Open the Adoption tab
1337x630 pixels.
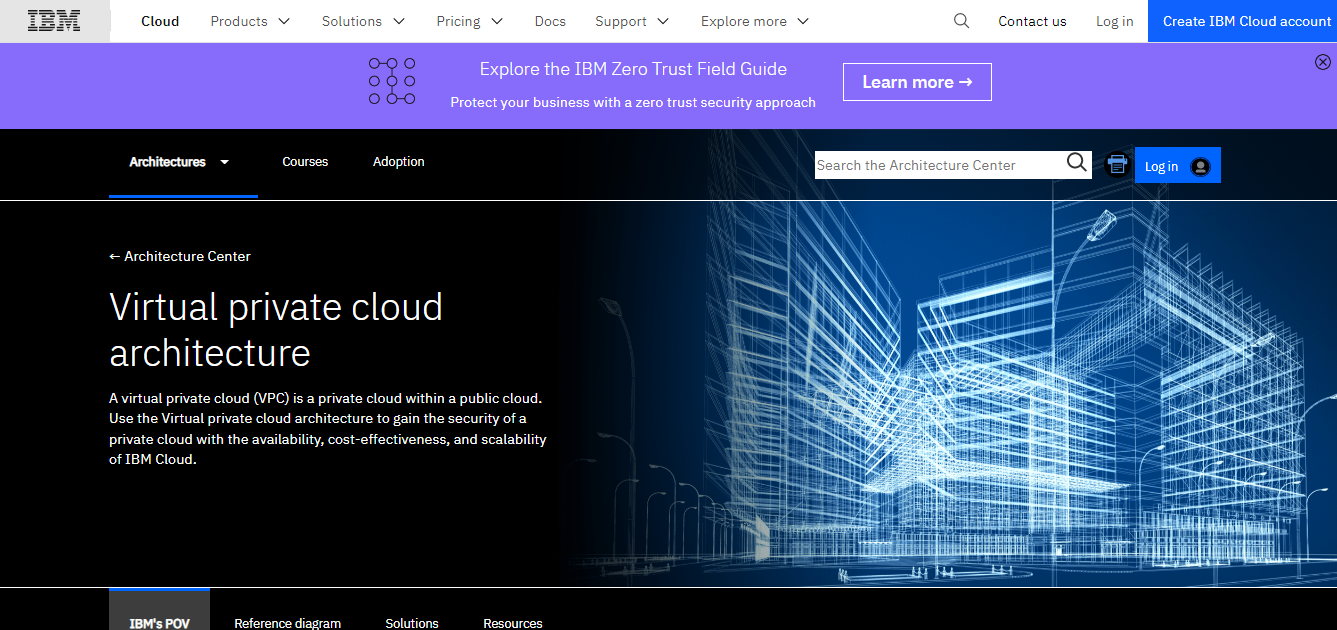pyautogui.click(x=398, y=162)
